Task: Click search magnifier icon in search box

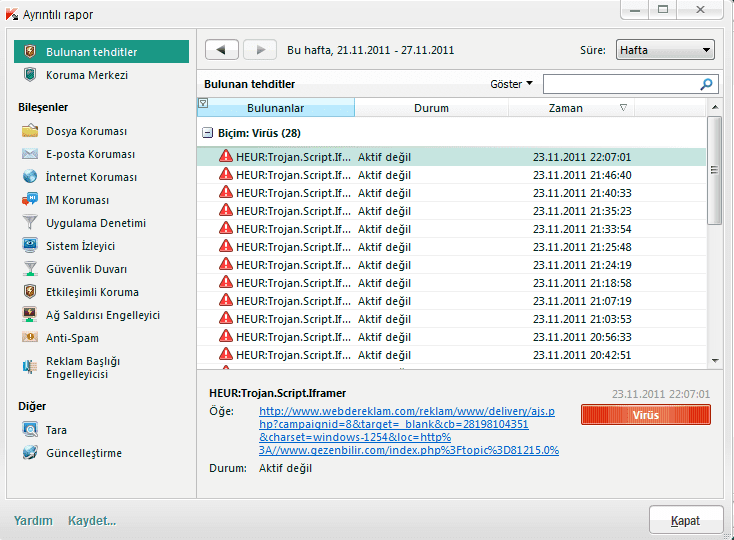Action: (707, 85)
